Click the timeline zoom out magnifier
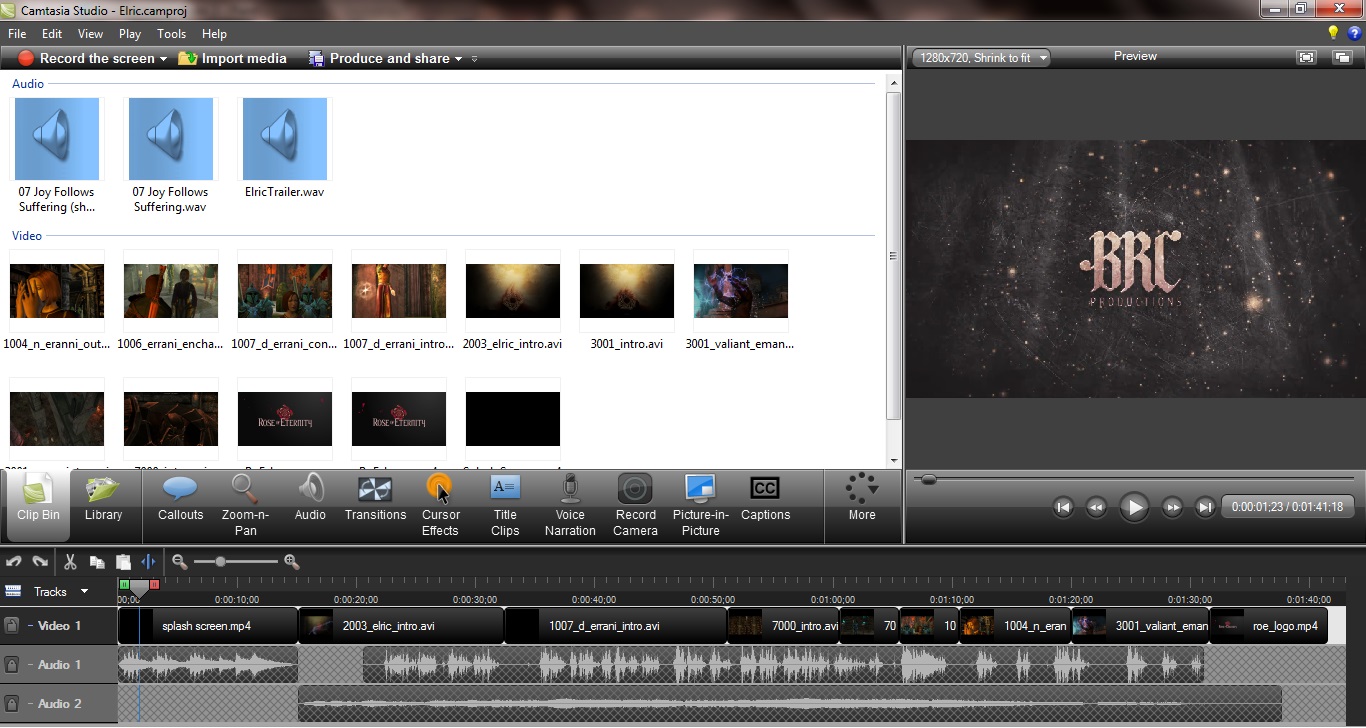 180,562
